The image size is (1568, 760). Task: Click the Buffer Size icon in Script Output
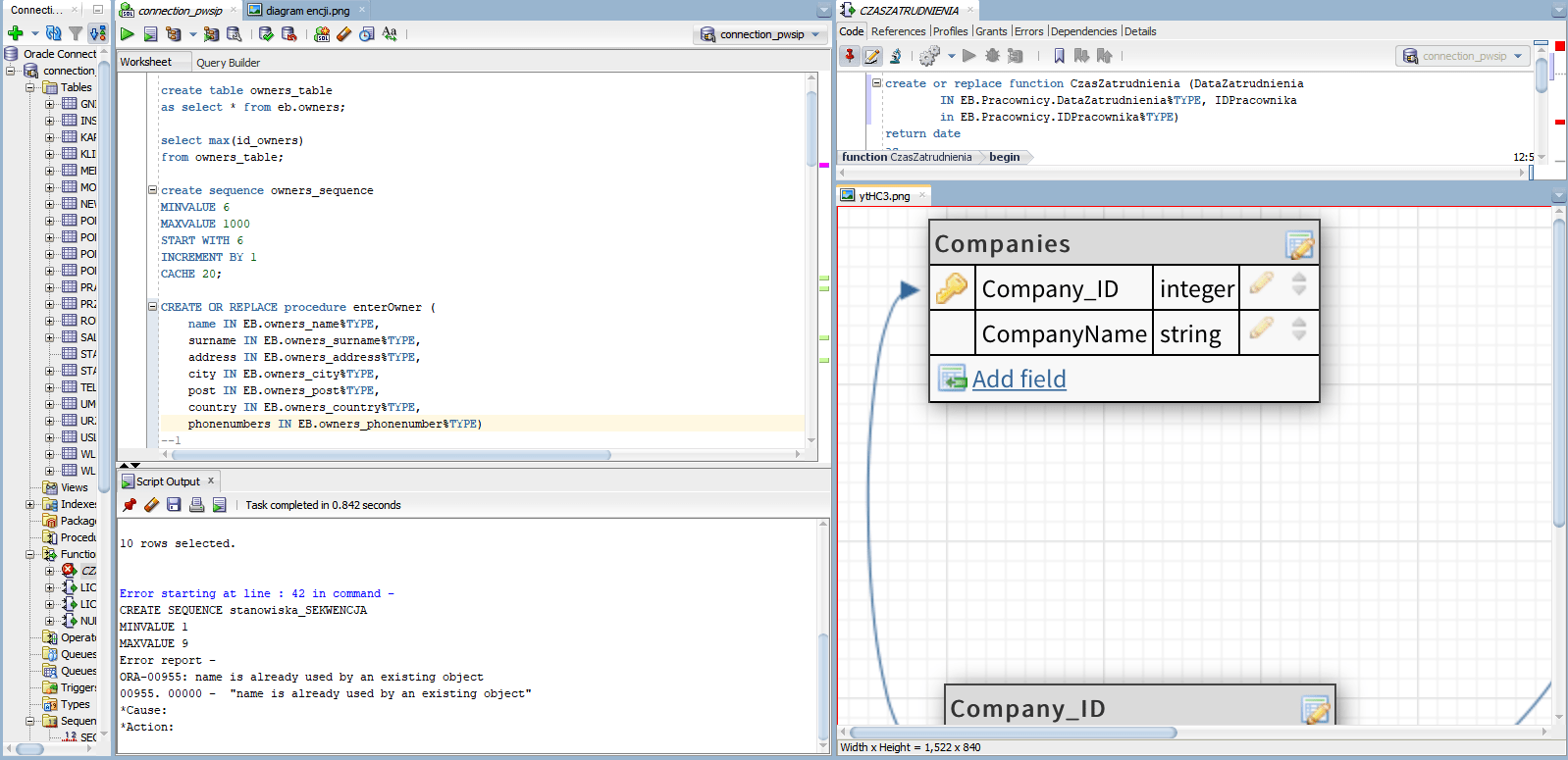point(219,505)
